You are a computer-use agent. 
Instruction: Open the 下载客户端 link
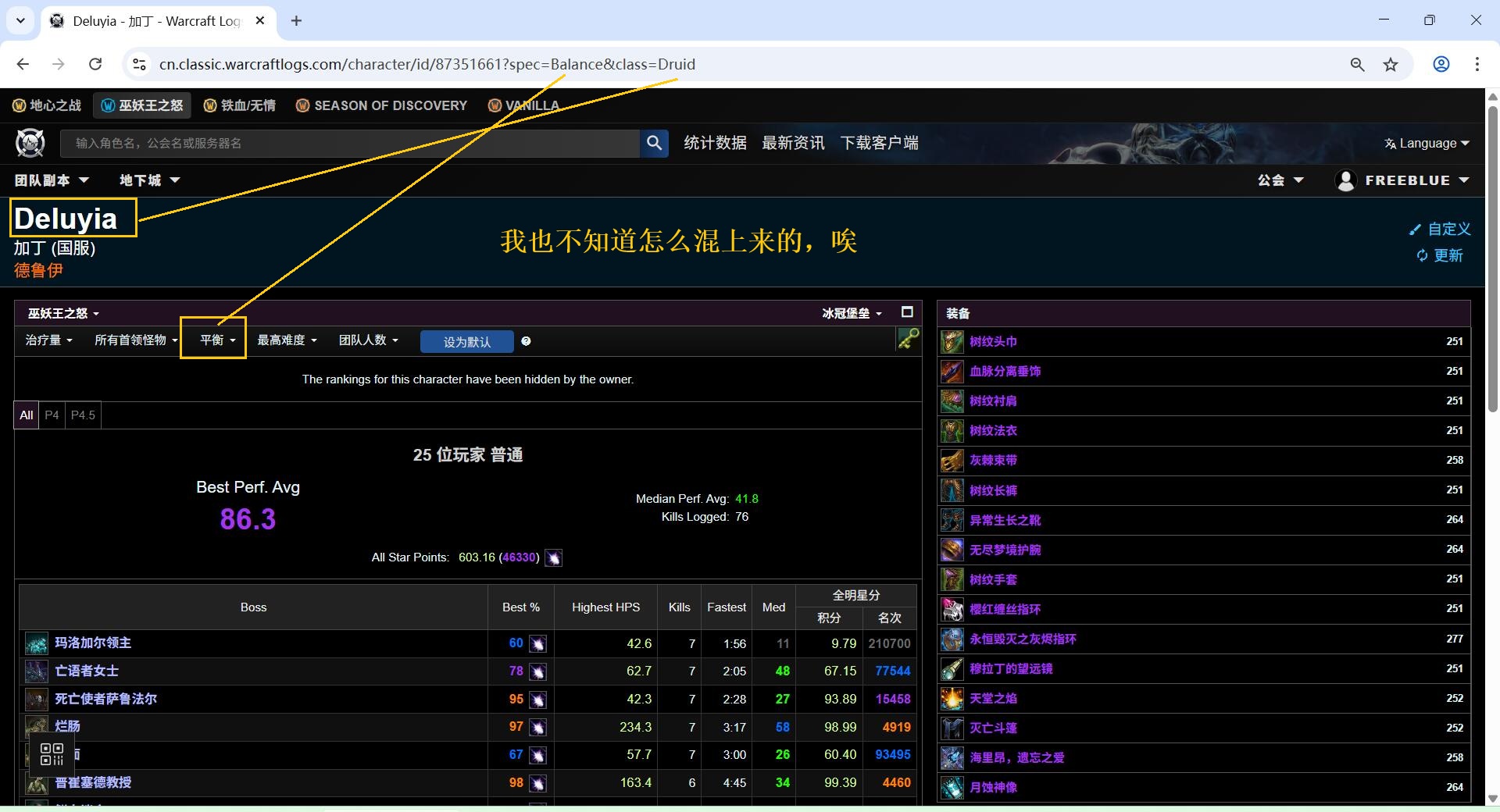(x=879, y=143)
